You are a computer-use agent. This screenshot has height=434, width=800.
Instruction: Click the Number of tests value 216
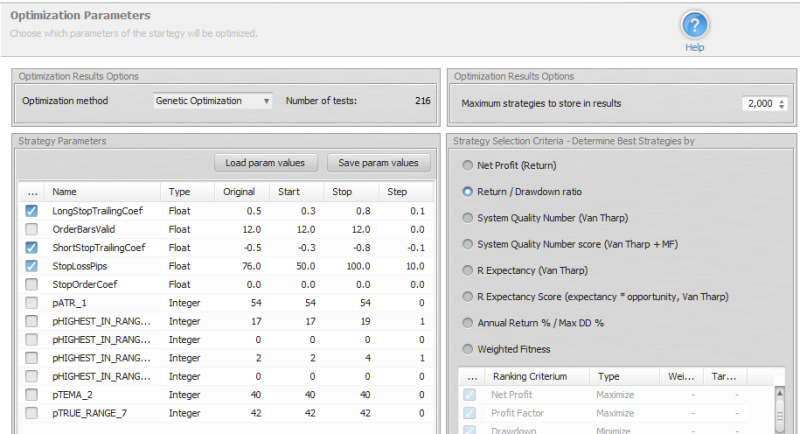[x=422, y=100]
